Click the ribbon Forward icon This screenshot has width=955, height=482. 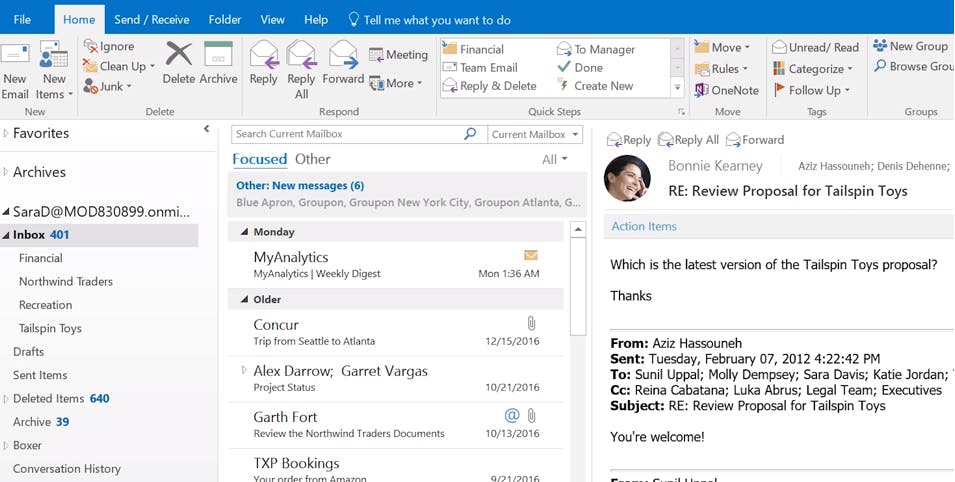coord(343,55)
